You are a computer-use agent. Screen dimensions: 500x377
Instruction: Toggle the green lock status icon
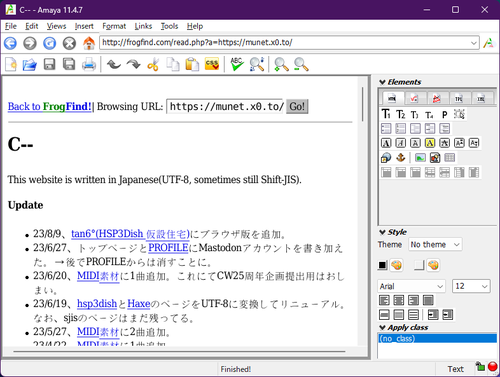pyautogui.click(x=480, y=366)
